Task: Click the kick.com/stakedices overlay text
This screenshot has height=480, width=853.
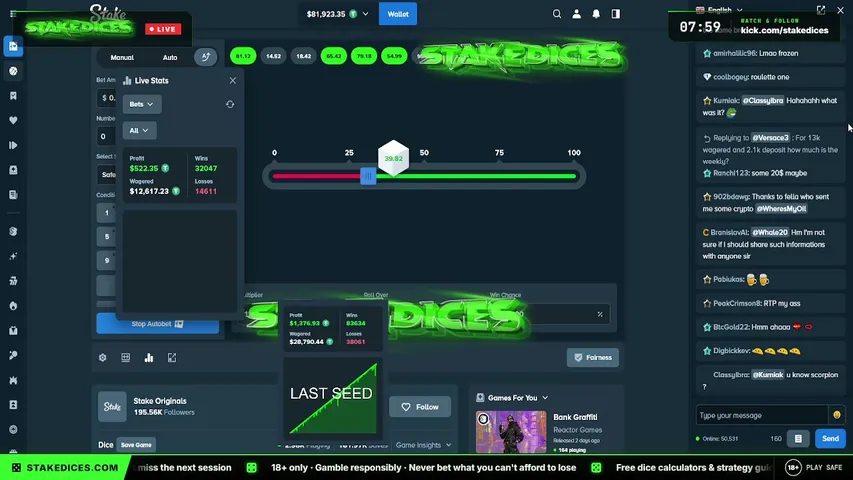Action: (784, 30)
